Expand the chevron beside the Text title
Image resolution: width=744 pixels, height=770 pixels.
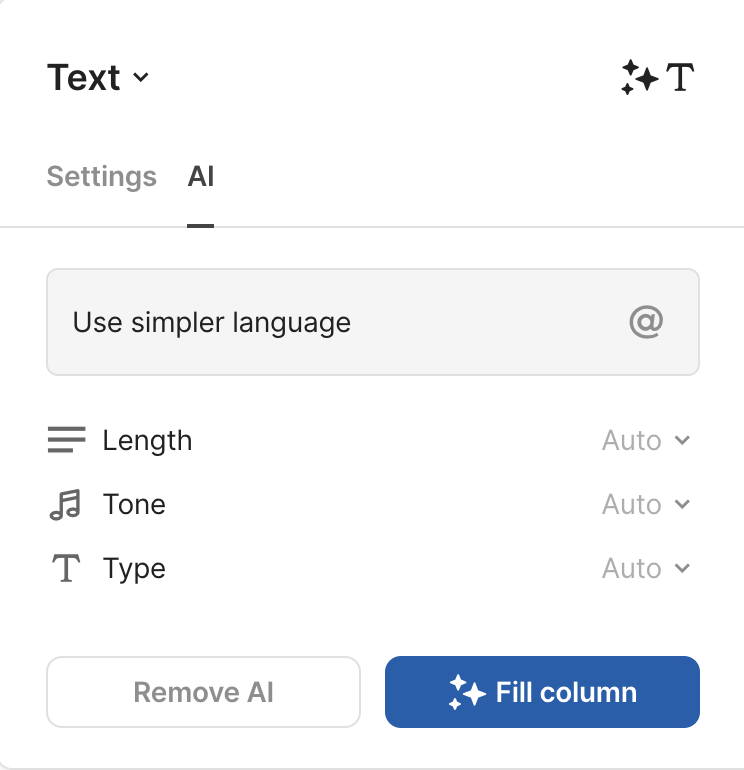point(141,78)
